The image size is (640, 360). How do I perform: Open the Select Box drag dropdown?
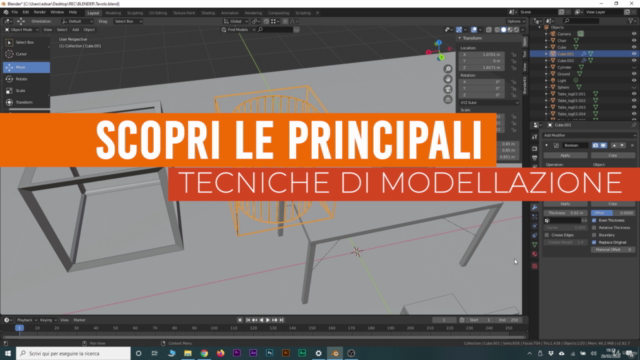(128, 21)
